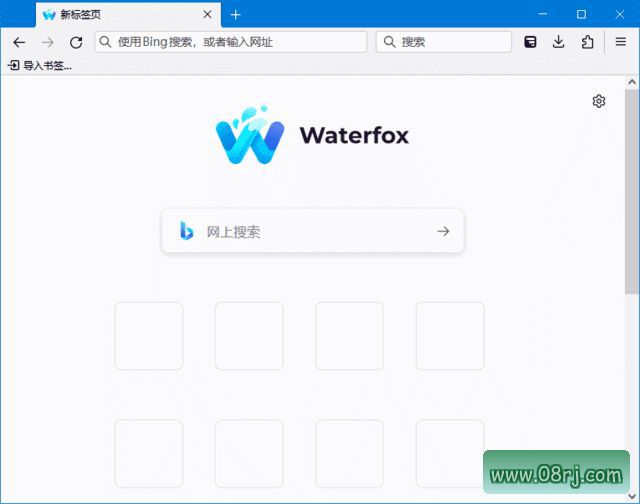Reload the current page
Image resolution: width=640 pixels, height=504 pixels.
click(x=76, y=42)
